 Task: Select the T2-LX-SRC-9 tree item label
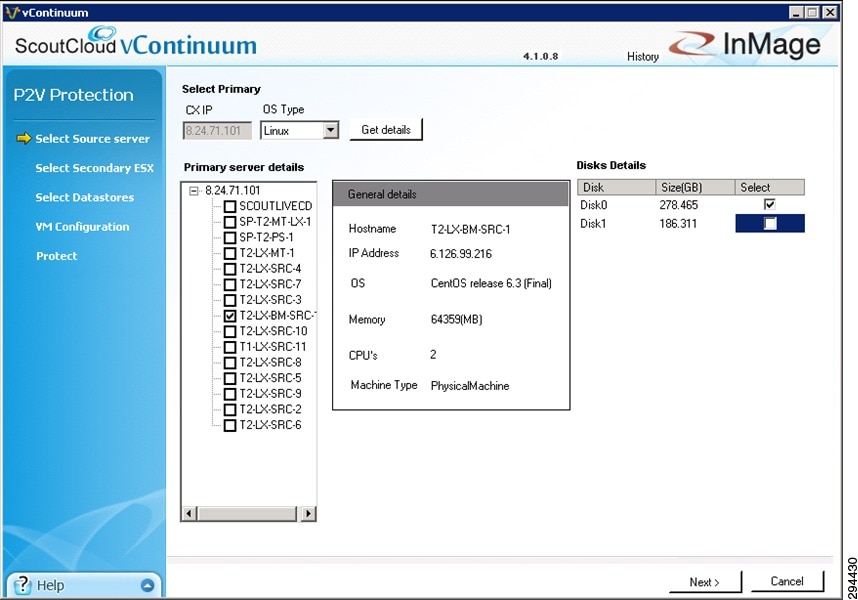click(270, 394)
